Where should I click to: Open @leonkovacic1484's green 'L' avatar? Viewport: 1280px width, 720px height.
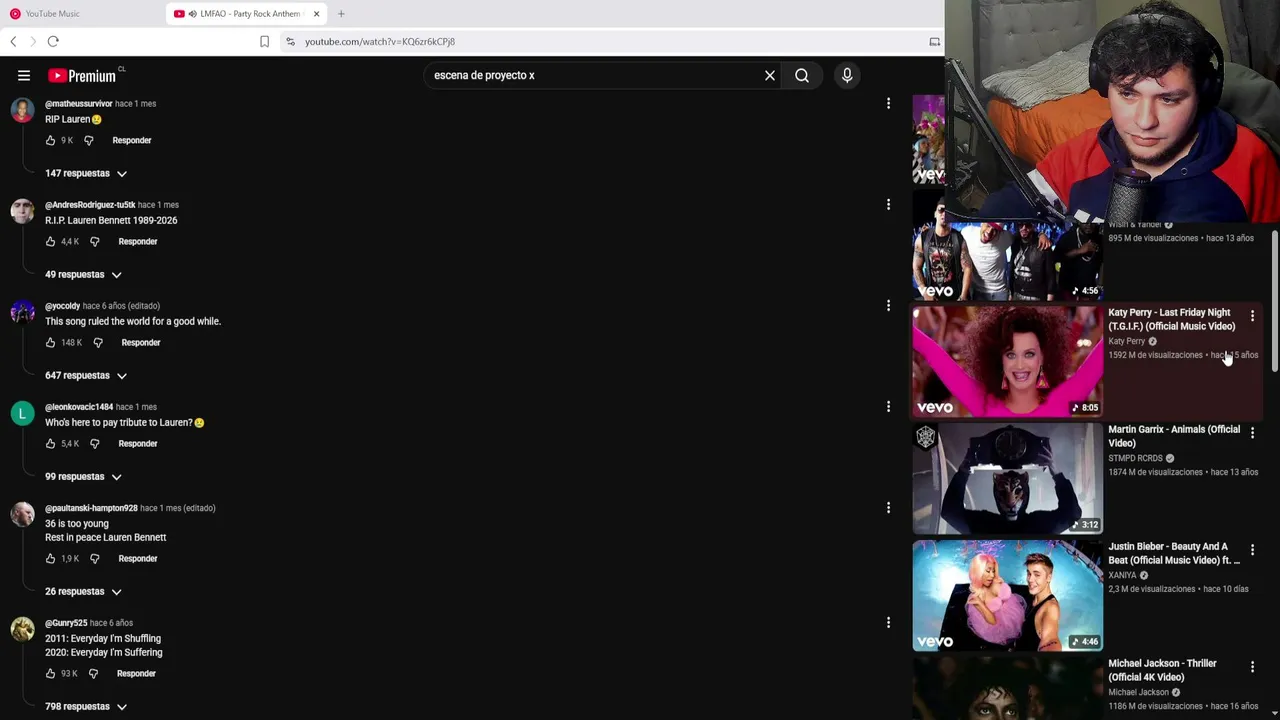click(x=22, y=412)
